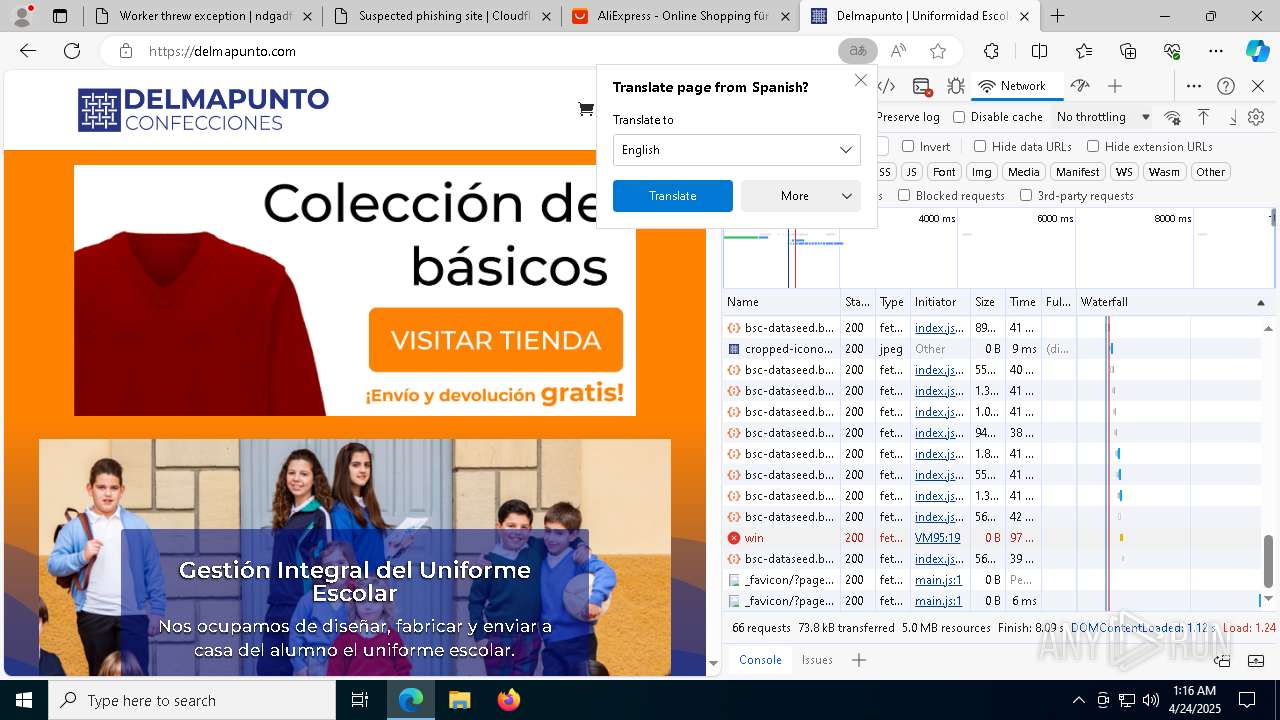Close the translate popup
Screen dimensions: 1280x720
(861, 80)
